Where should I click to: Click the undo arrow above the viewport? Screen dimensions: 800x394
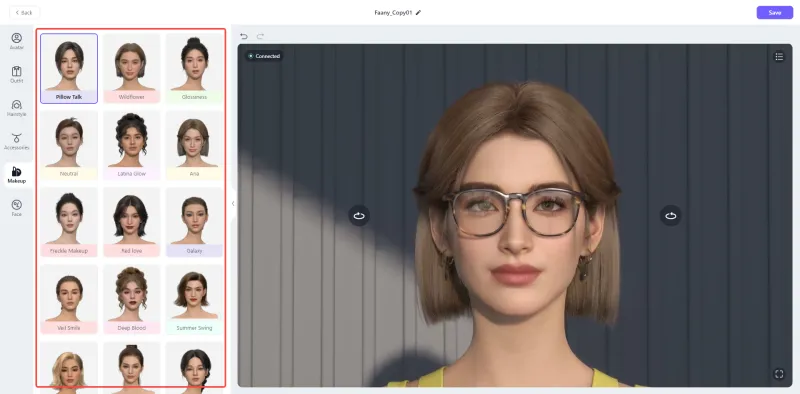point(244,36)
